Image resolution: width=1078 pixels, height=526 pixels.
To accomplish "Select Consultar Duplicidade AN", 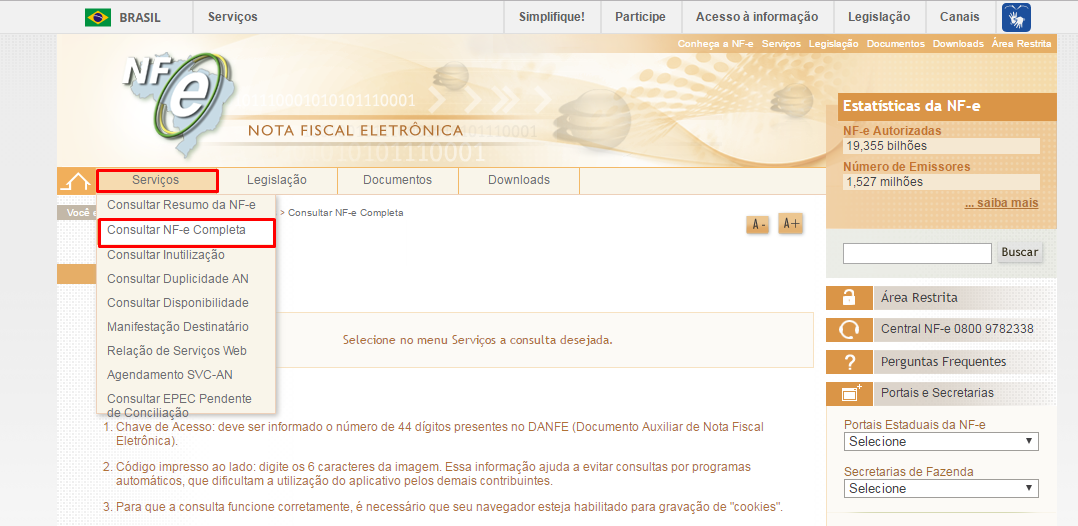I will coord(178,279).
